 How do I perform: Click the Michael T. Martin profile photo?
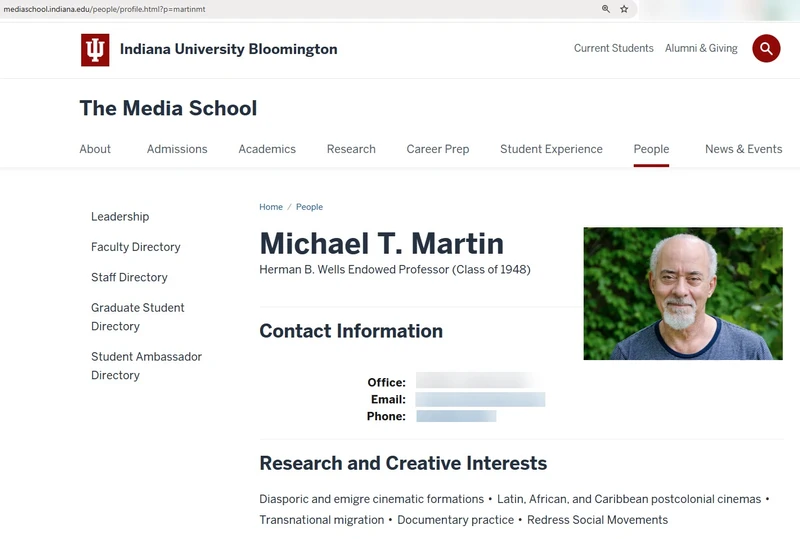pos(683,293)
